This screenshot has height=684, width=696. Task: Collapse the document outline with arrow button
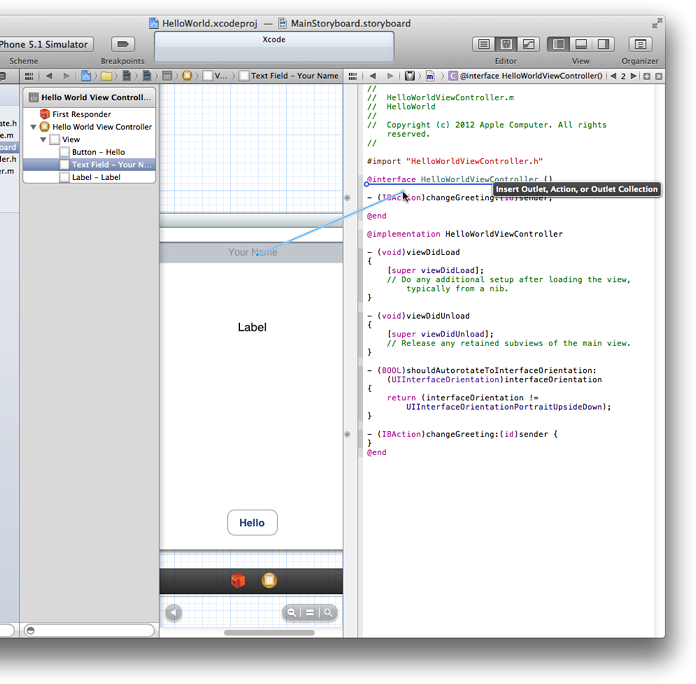point(173,613)
